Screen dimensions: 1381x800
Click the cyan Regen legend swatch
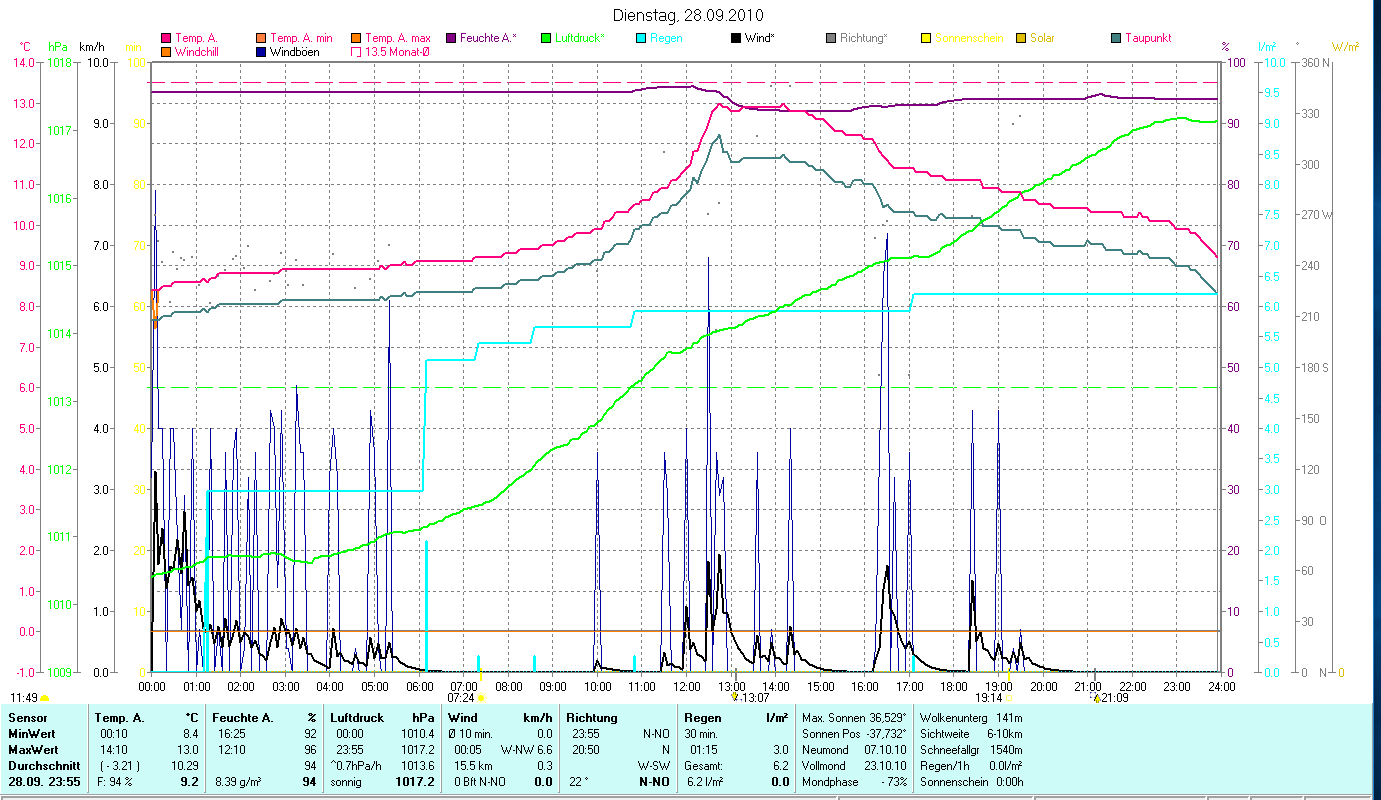(x=641, y=38)
